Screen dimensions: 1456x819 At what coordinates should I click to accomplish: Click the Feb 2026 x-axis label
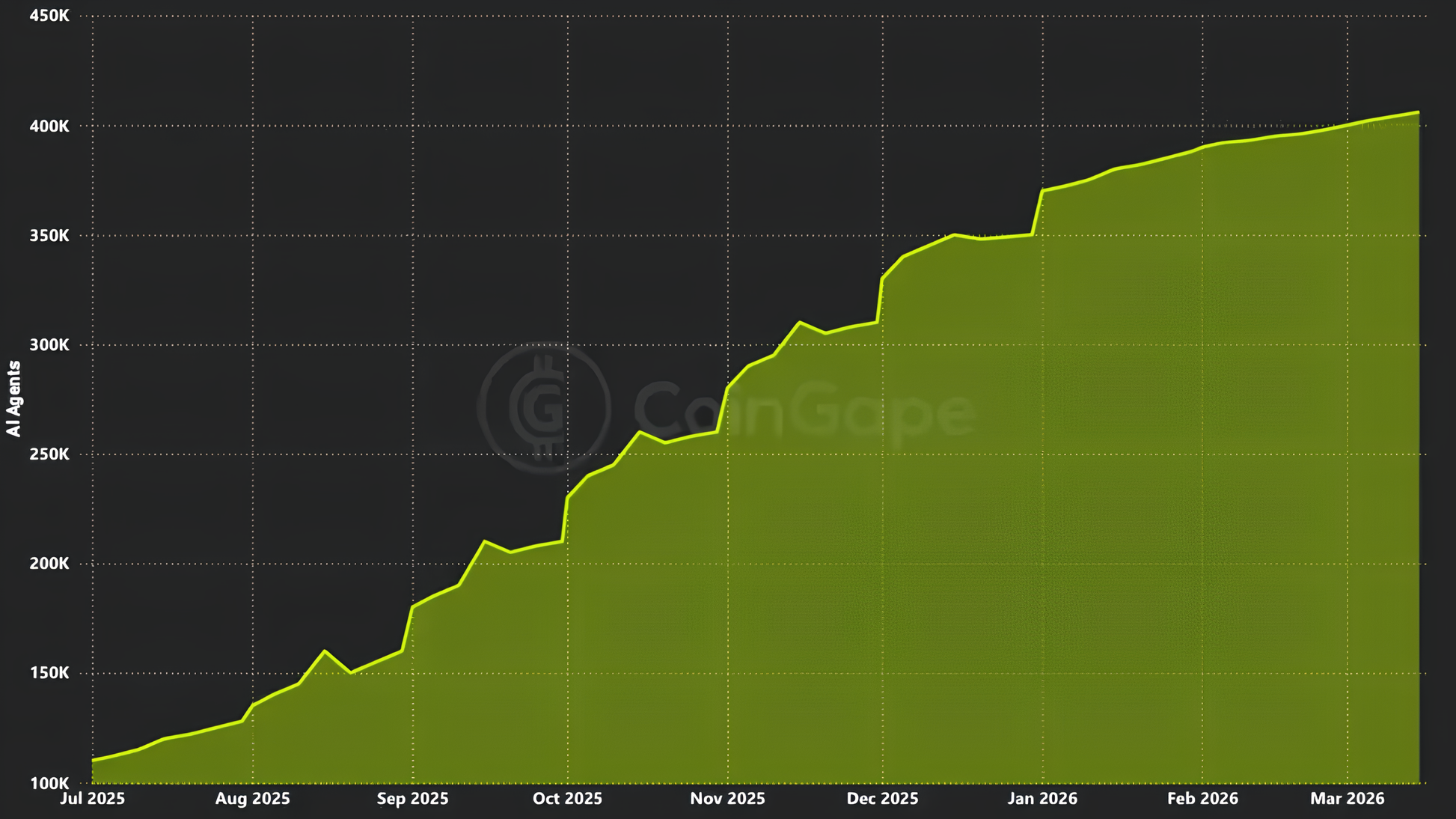1202,799
